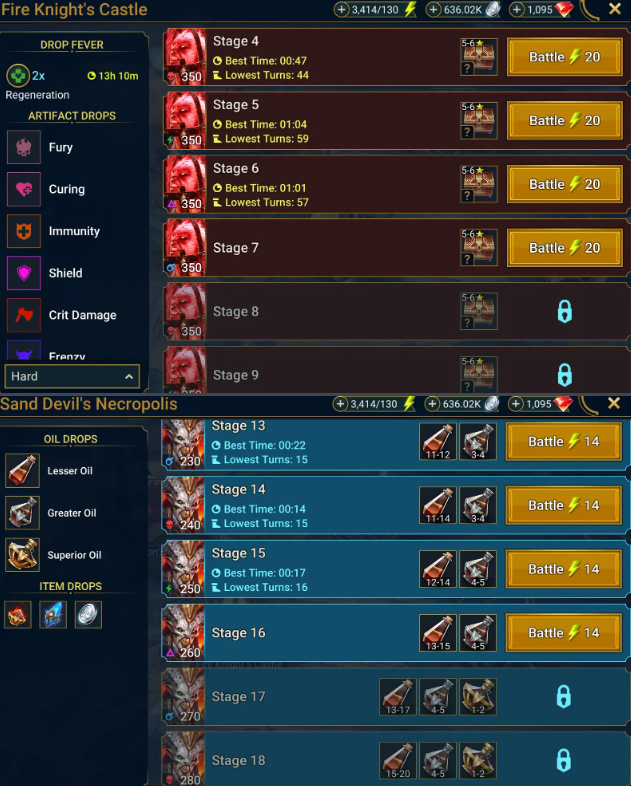
Task: Start Fire Knight Stage 7 battle
Action: tap(564, 248)
